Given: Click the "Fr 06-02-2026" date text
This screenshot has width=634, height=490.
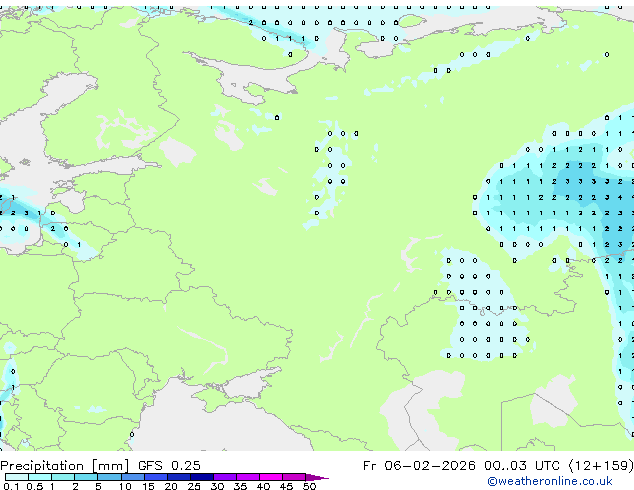Looking at the screenshot, I should coord(419,466).
